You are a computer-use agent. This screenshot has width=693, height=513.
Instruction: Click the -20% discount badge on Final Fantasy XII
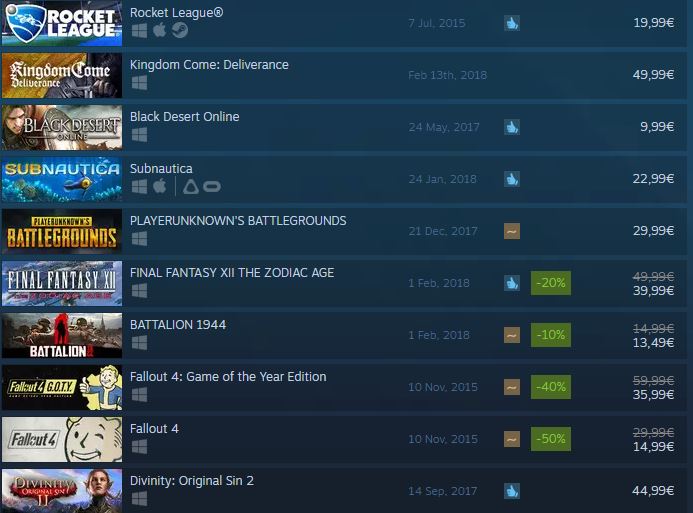point(551,283)
